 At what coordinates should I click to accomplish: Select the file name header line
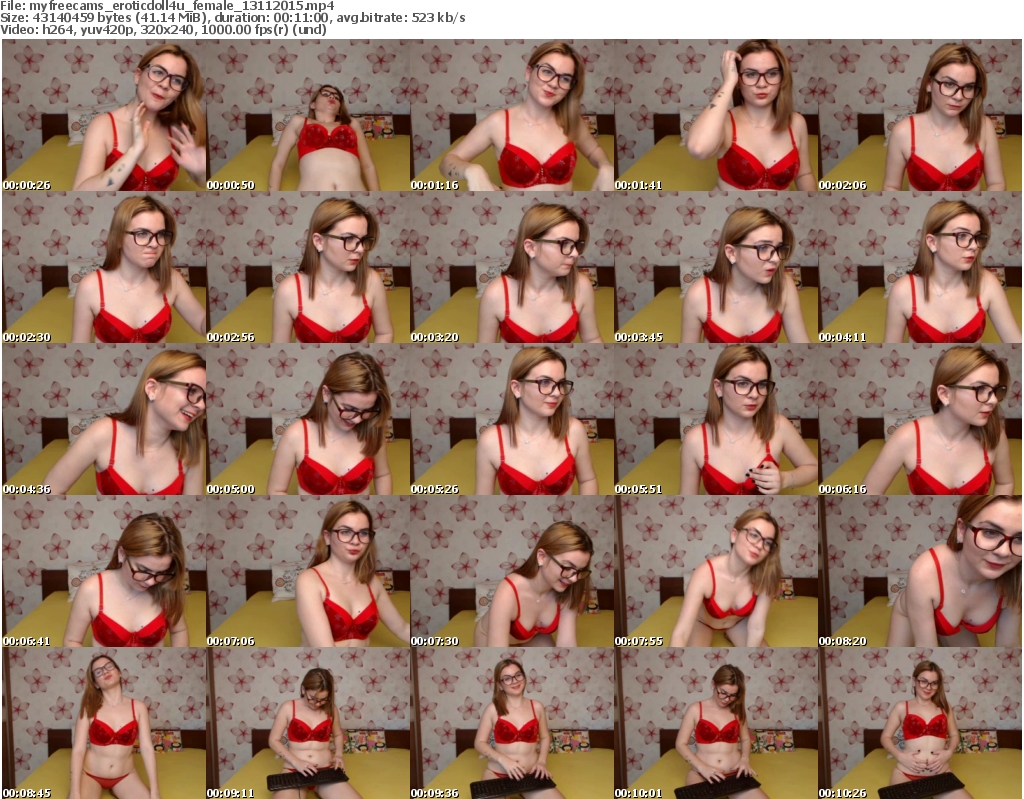[x=167, y=6]
